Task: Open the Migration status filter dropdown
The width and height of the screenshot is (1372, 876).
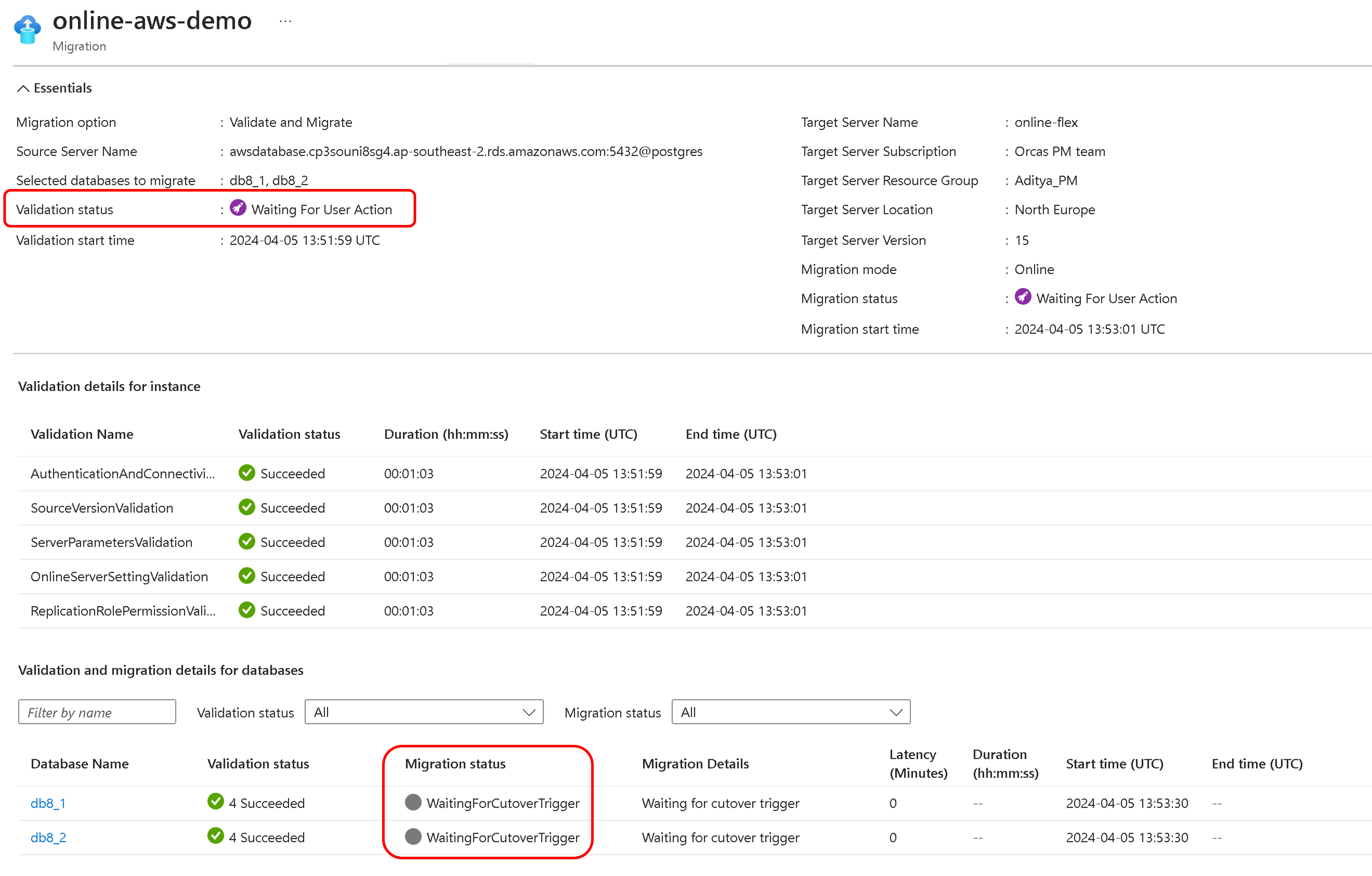Action: pyautogui.click(x=791, y=712)
